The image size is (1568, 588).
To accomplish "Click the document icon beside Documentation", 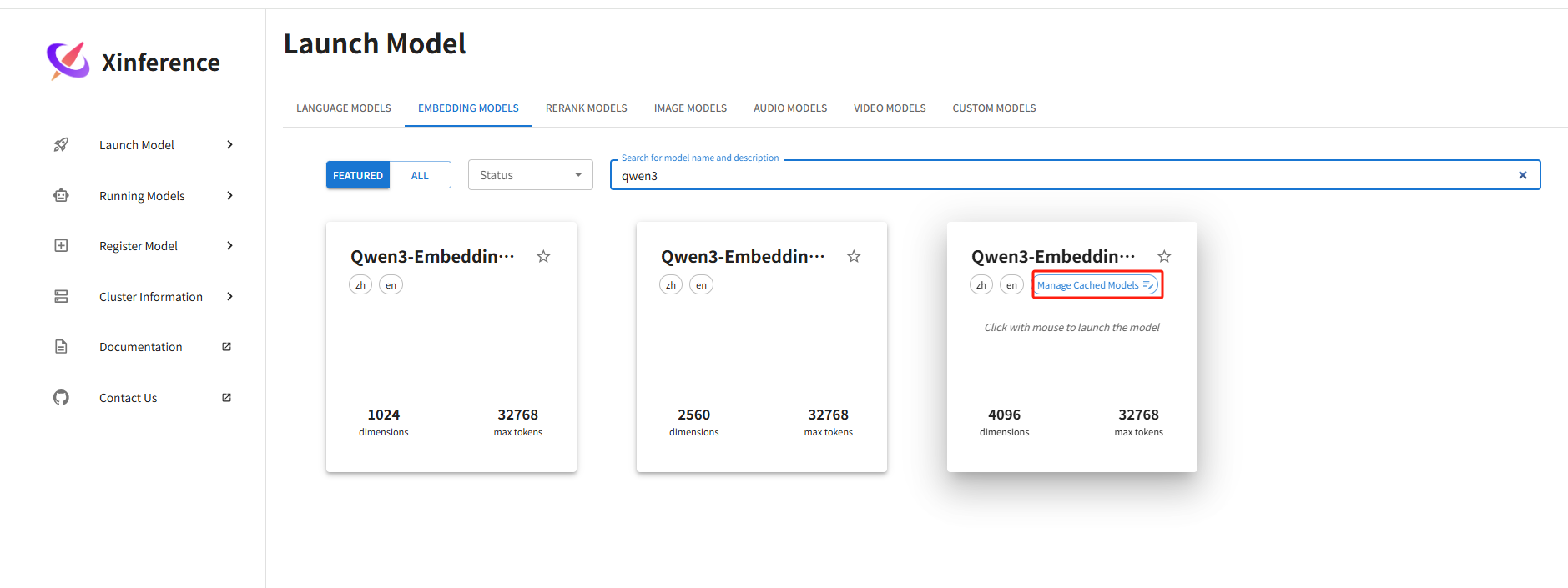I will click(61, 347).
